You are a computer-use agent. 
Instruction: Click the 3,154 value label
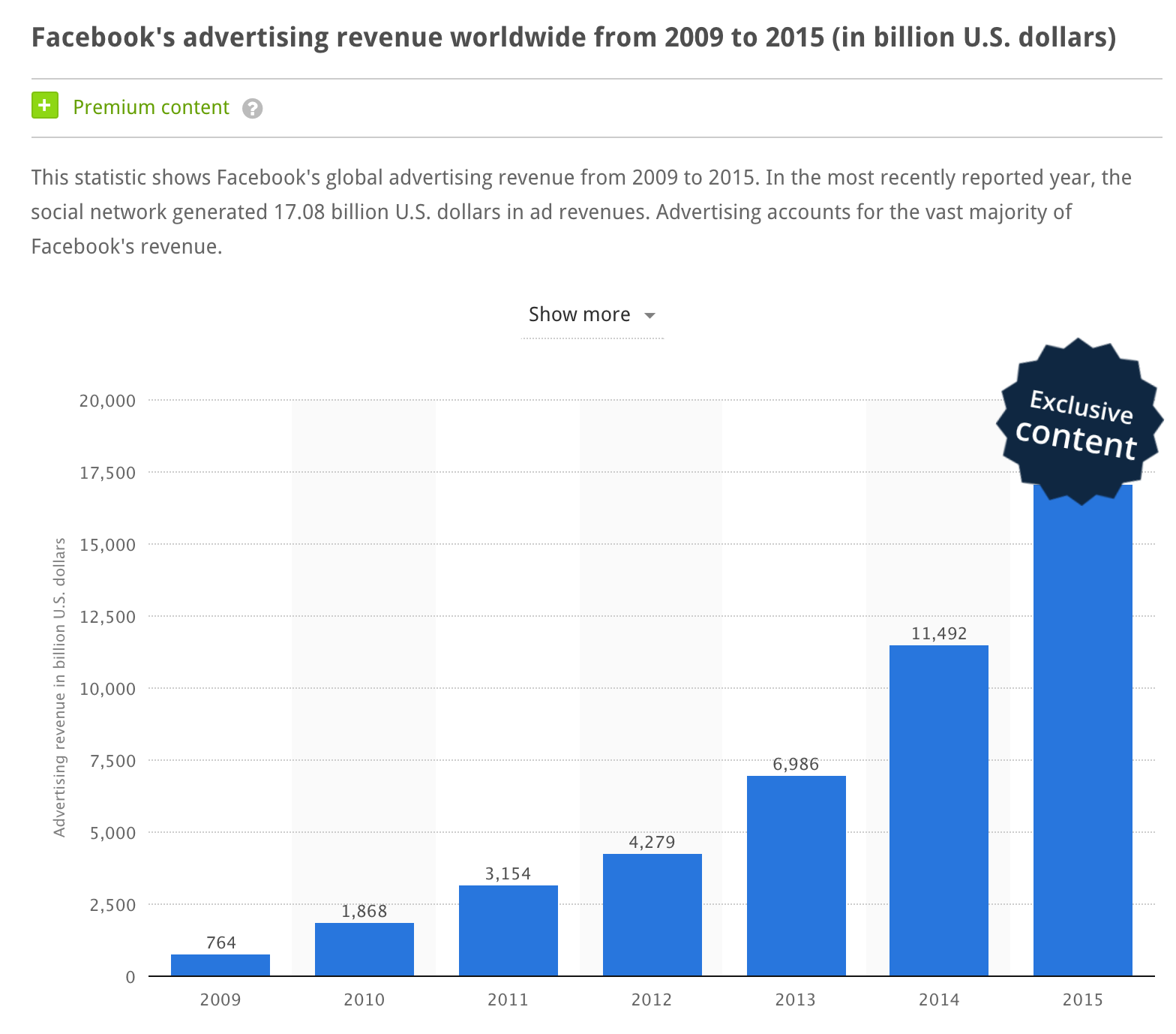[508, 873]
